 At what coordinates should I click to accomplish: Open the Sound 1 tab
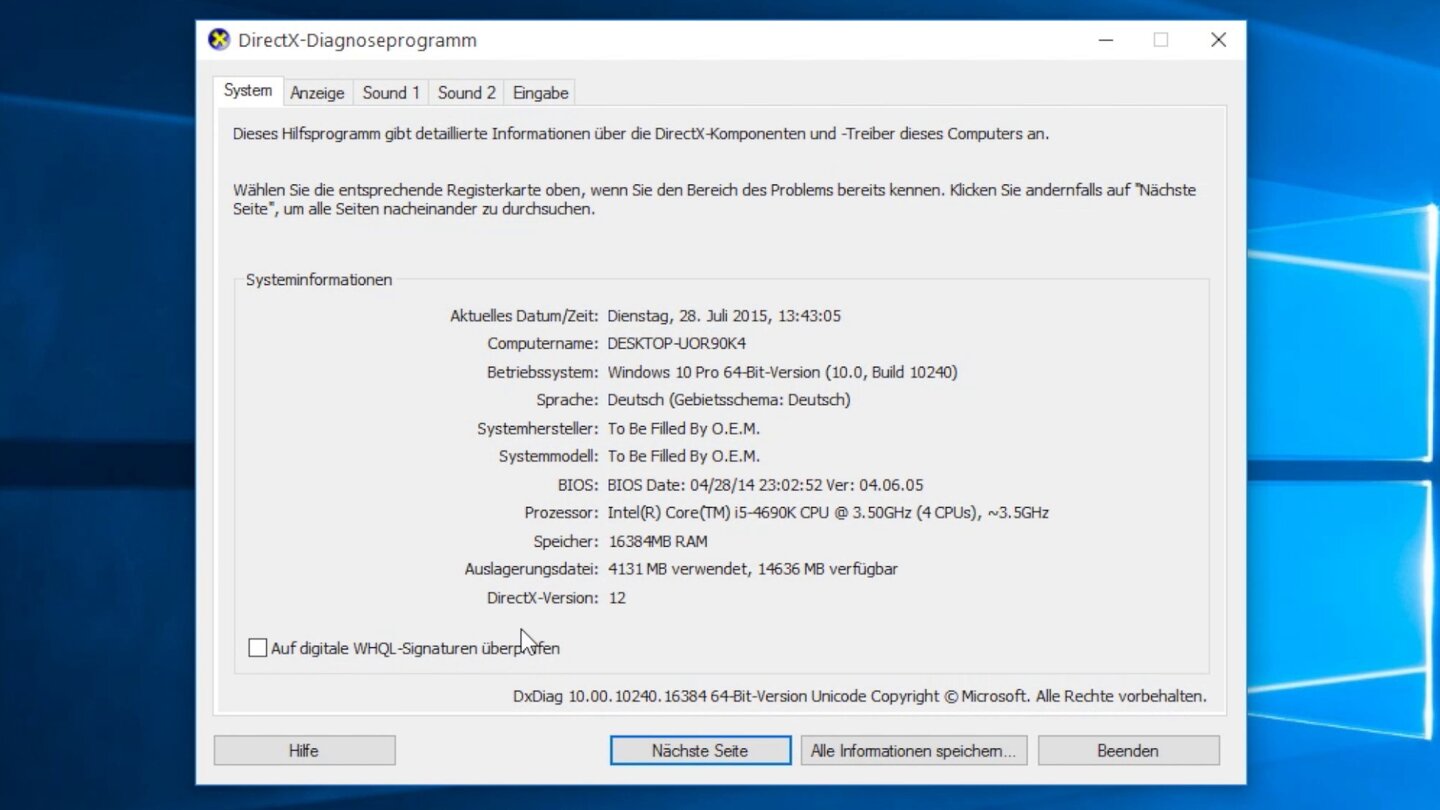click(391, 92)
